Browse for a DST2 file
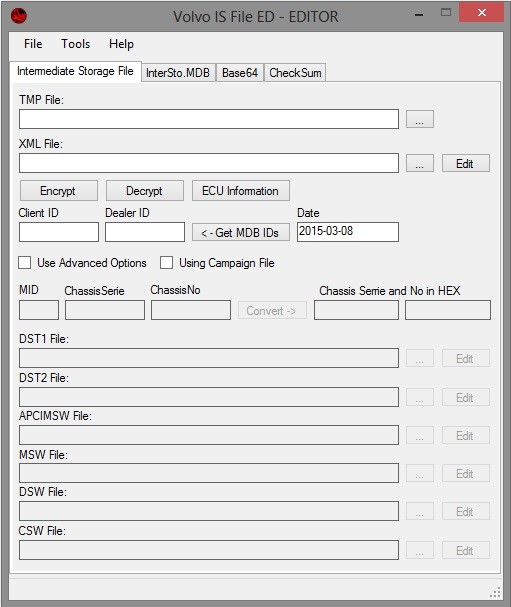 click(x=420, y=397)
